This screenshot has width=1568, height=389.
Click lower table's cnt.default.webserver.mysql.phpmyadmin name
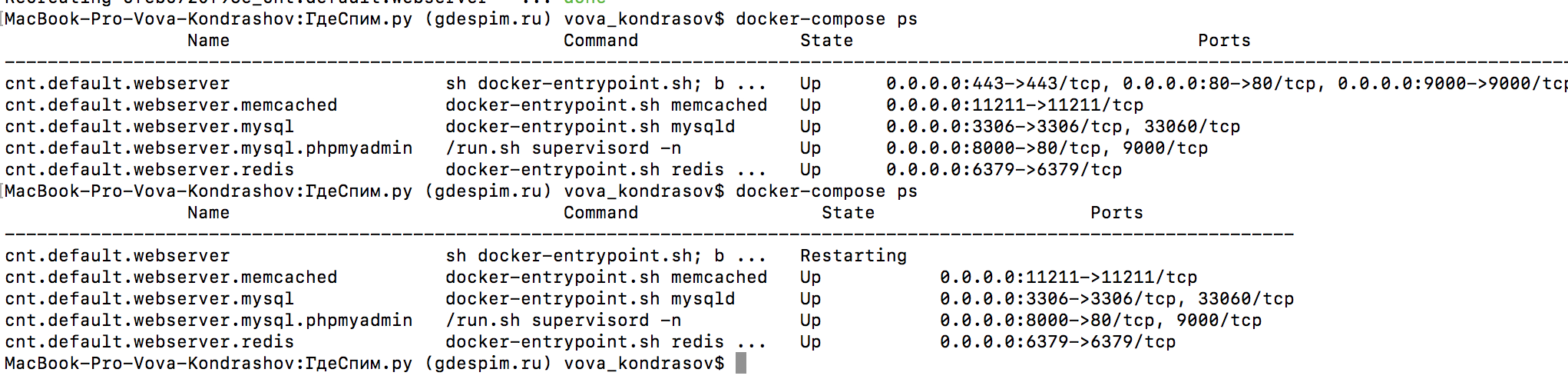point(209,320)
